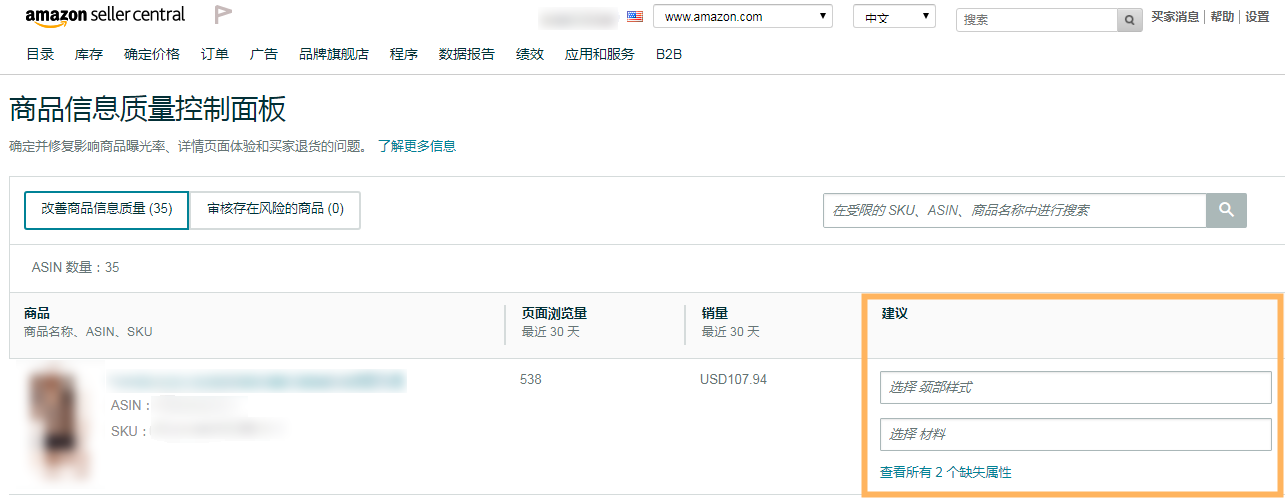Open the 目录 menu

click(x=41, y=54)
